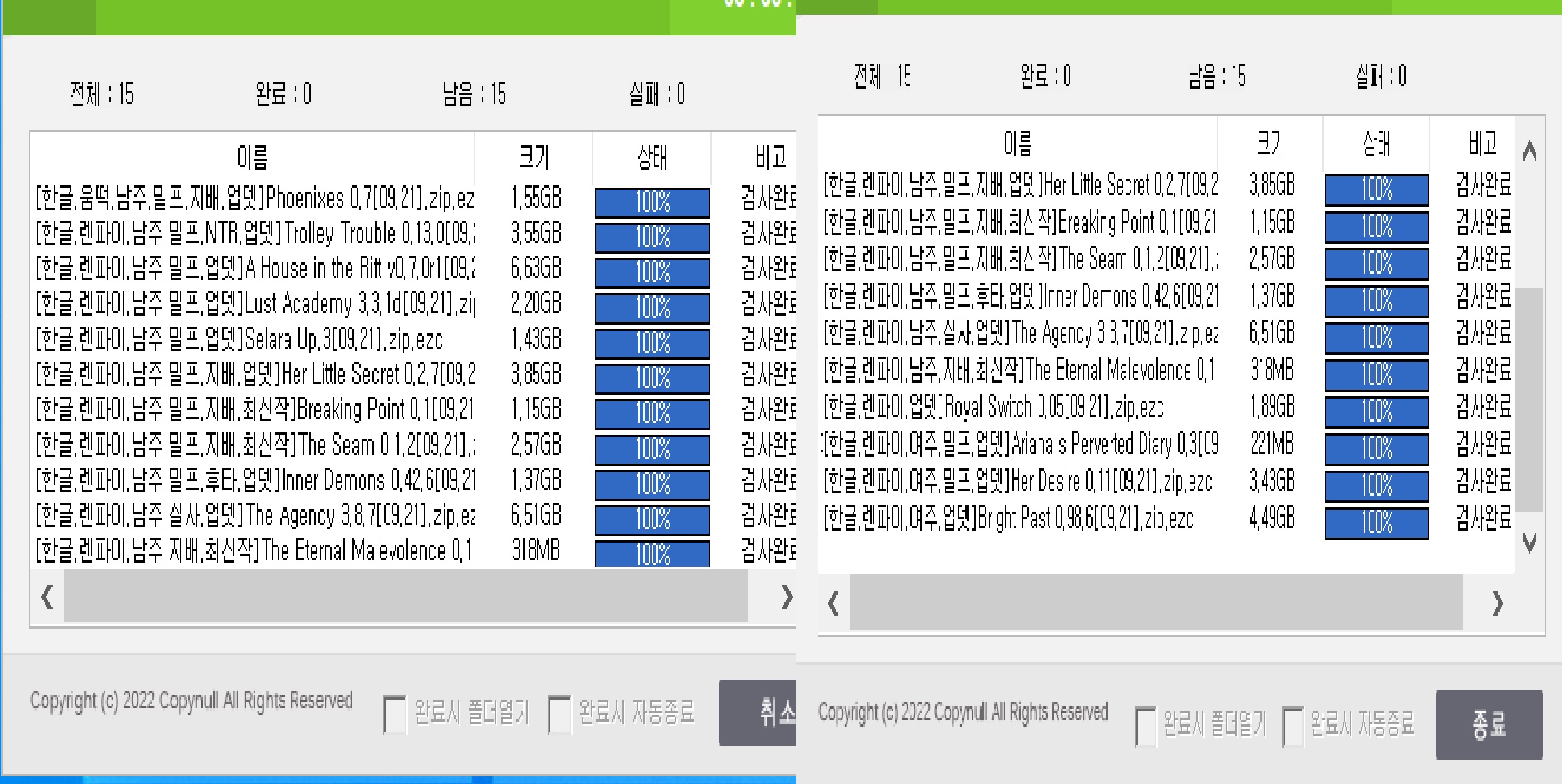Select the Bright Past 0.98.6 row

pos(1167,519)
